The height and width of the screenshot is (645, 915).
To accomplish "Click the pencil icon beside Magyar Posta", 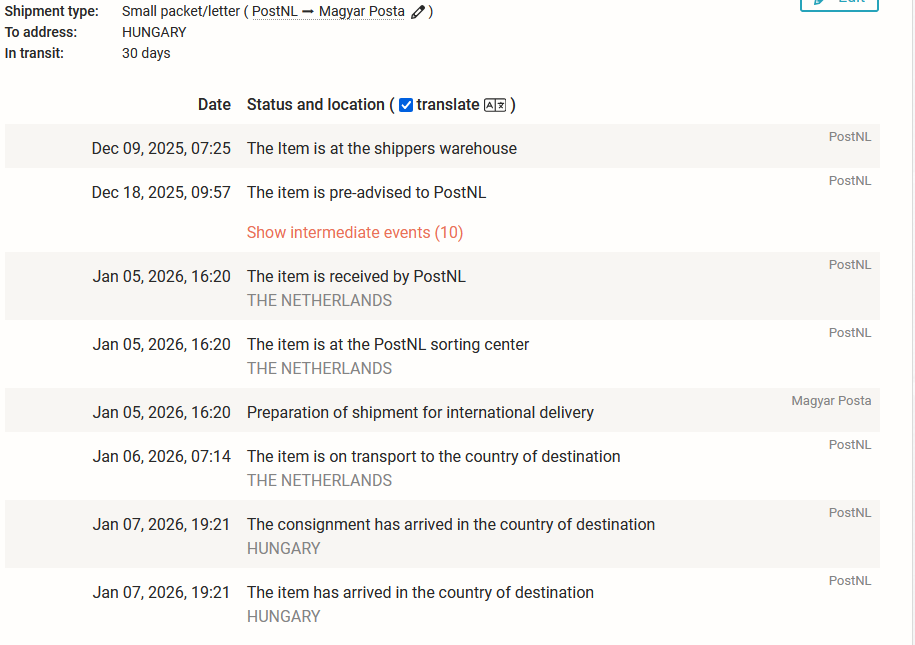I will coord(418,12).
